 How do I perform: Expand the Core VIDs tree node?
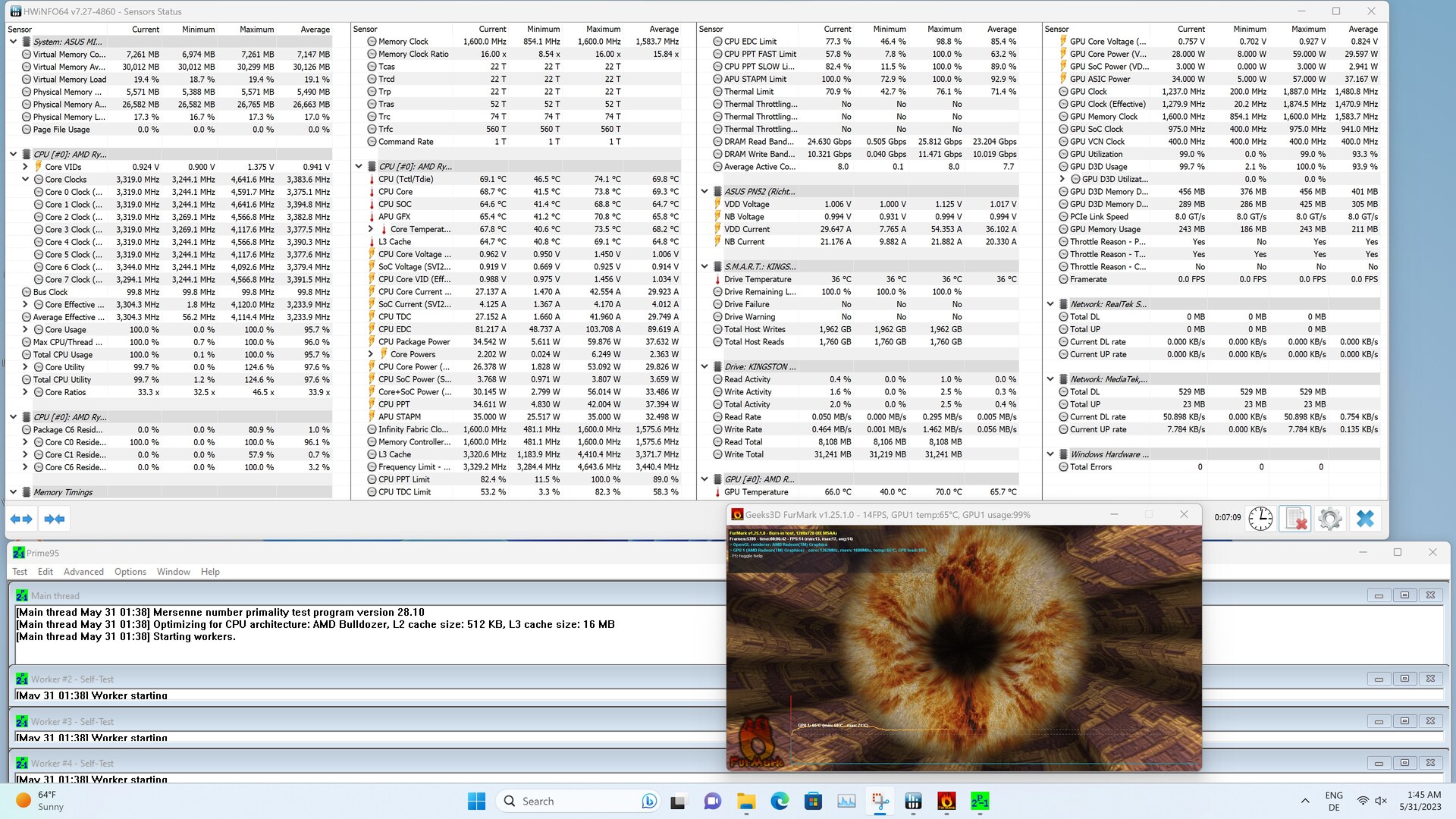click(x=25, y=167)
